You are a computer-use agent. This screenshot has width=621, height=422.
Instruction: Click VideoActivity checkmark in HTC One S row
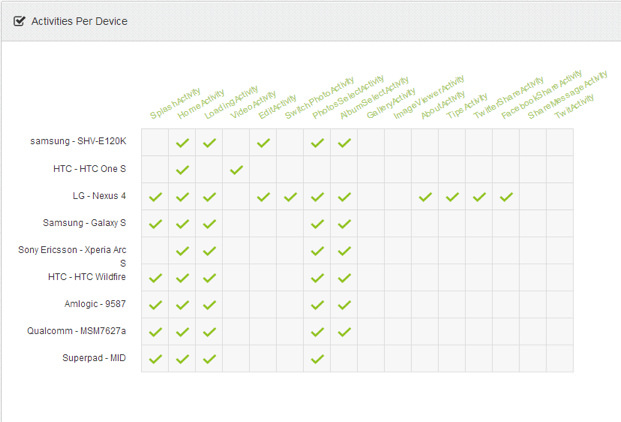[x=236, y=170]
